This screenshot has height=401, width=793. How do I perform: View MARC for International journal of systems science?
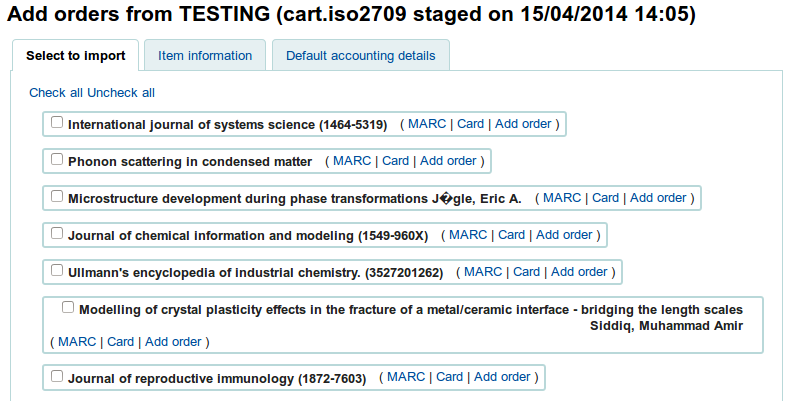coord(428,124)
